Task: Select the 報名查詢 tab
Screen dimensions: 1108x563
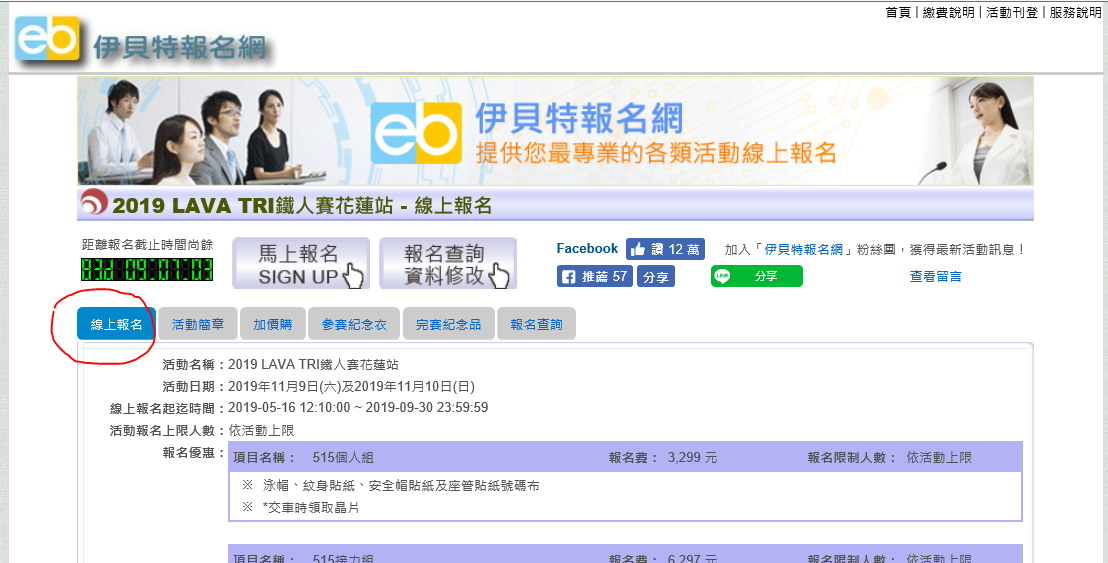Action: 536,324
